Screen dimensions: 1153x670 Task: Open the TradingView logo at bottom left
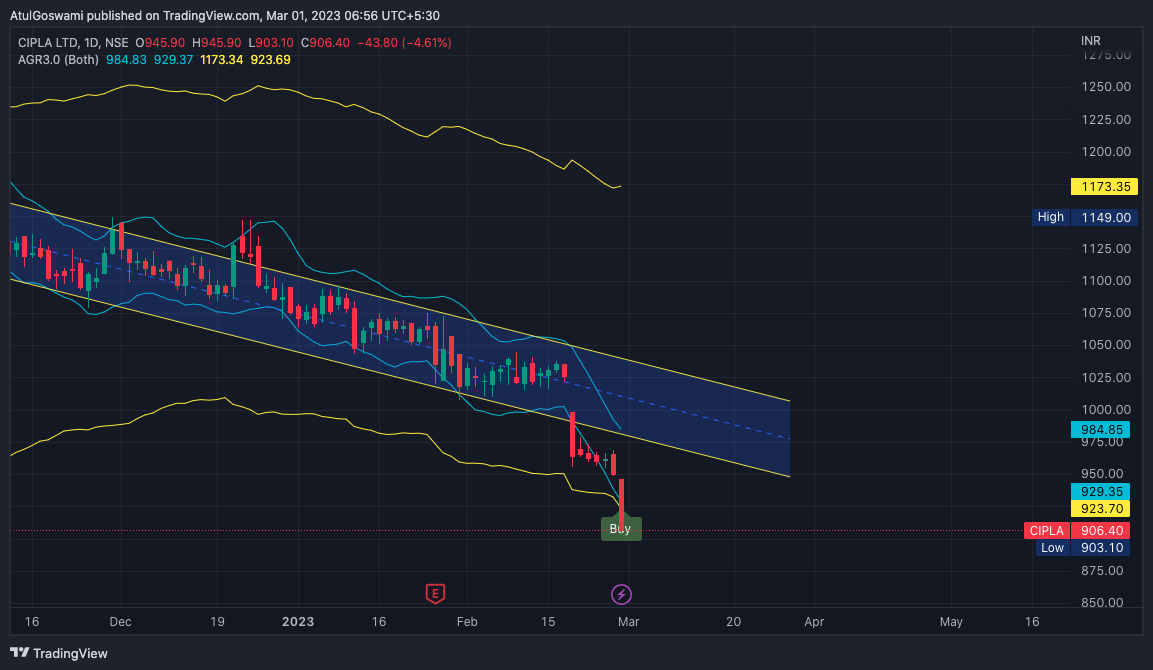pos(59,653)
